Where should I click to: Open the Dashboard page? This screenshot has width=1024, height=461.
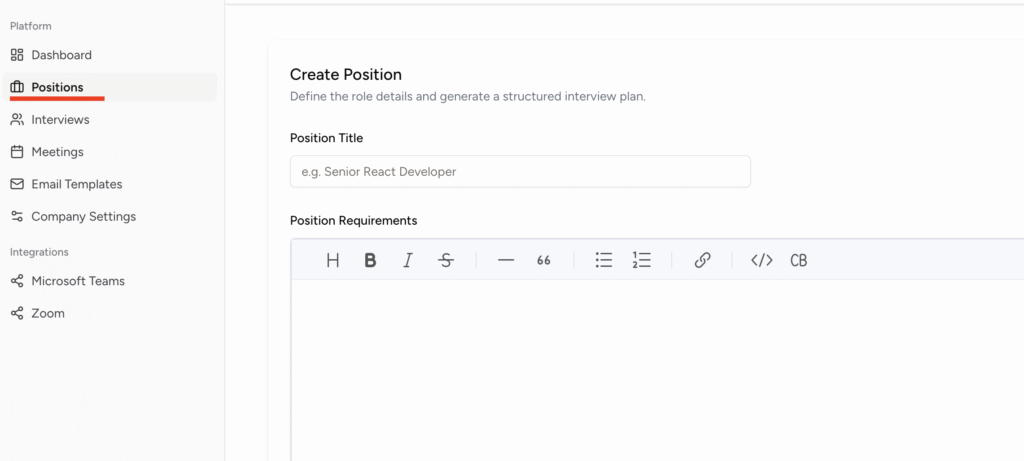[61, 55]
